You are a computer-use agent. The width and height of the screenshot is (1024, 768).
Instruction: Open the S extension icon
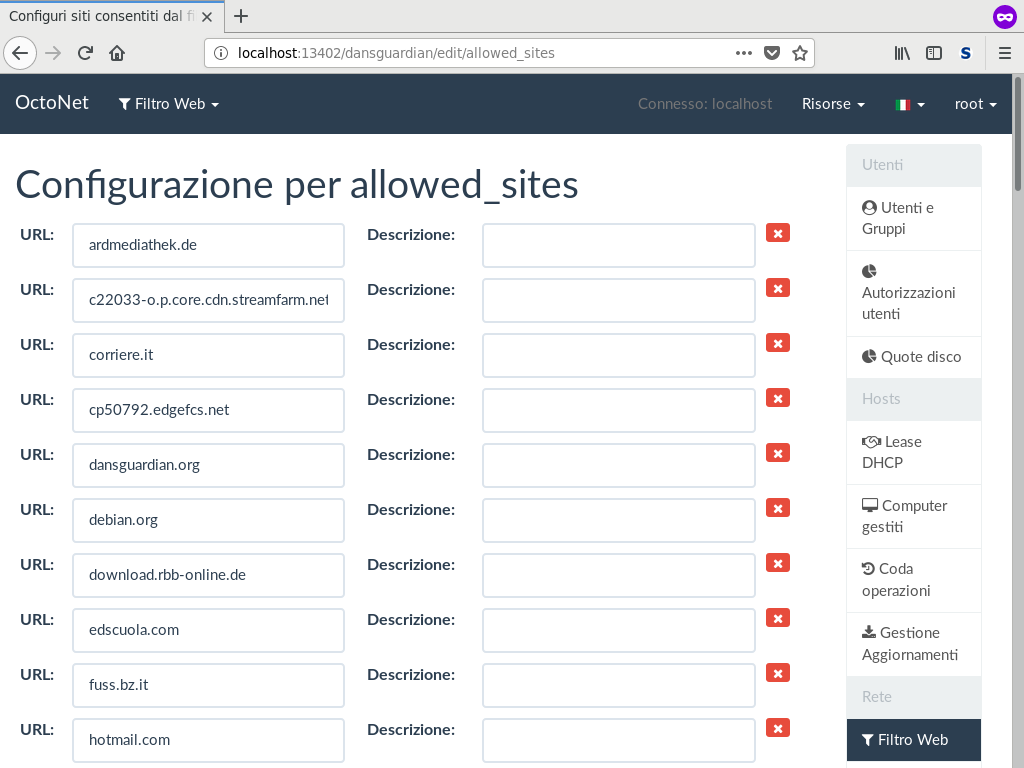(x=966, y=53)
